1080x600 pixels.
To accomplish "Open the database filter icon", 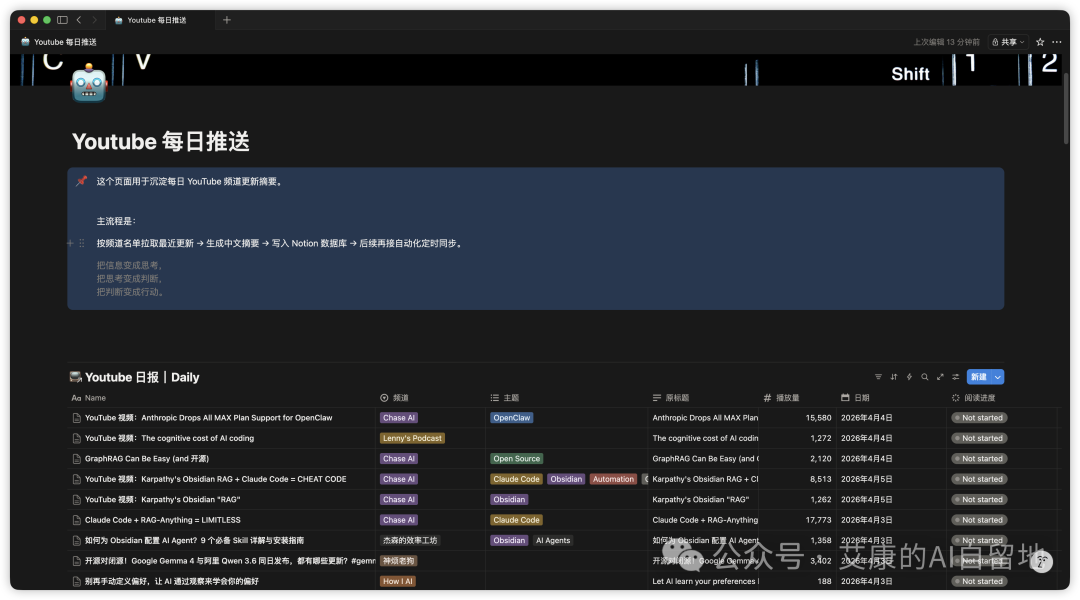I will (878, 377).
